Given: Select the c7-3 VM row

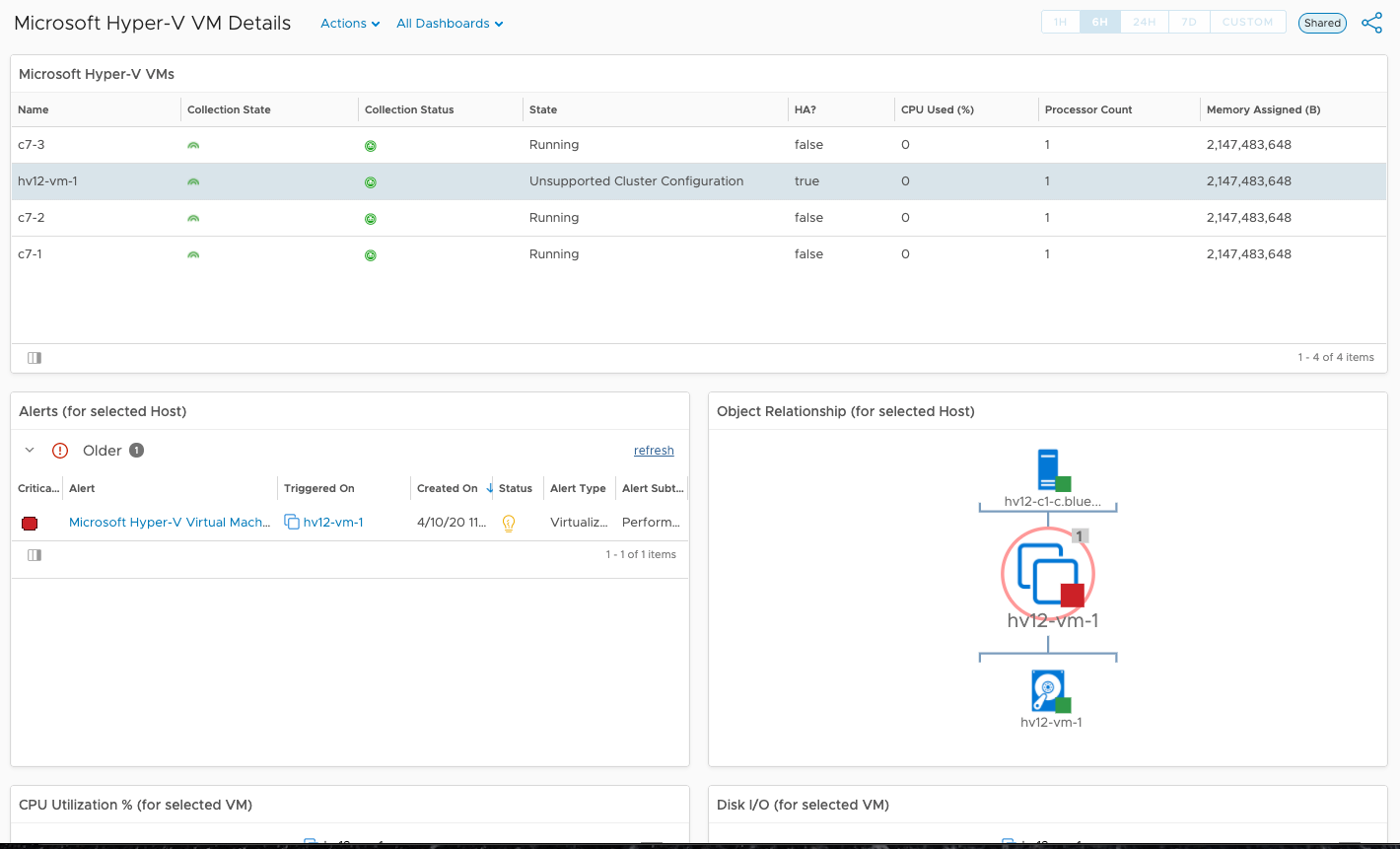Looking at the screenshot, I should 699,145.
